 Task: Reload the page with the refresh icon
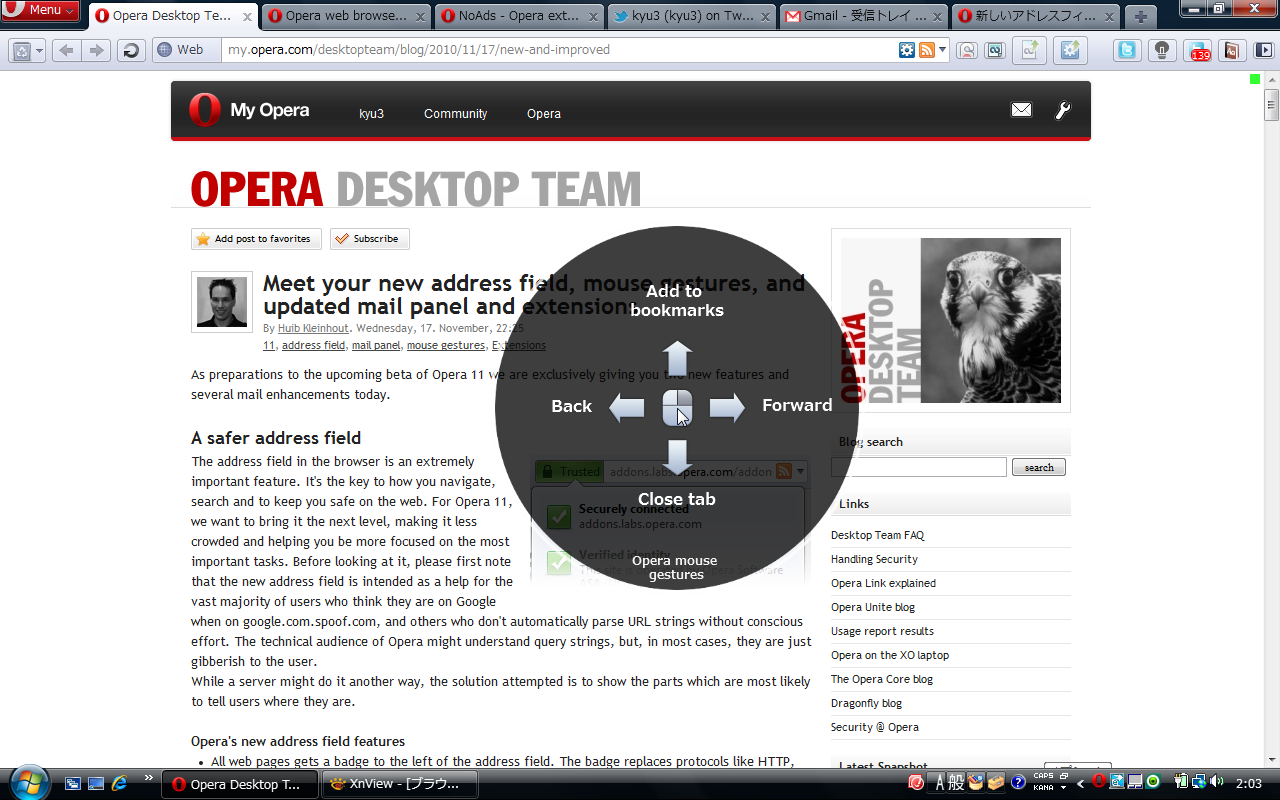tap(130, 50)
